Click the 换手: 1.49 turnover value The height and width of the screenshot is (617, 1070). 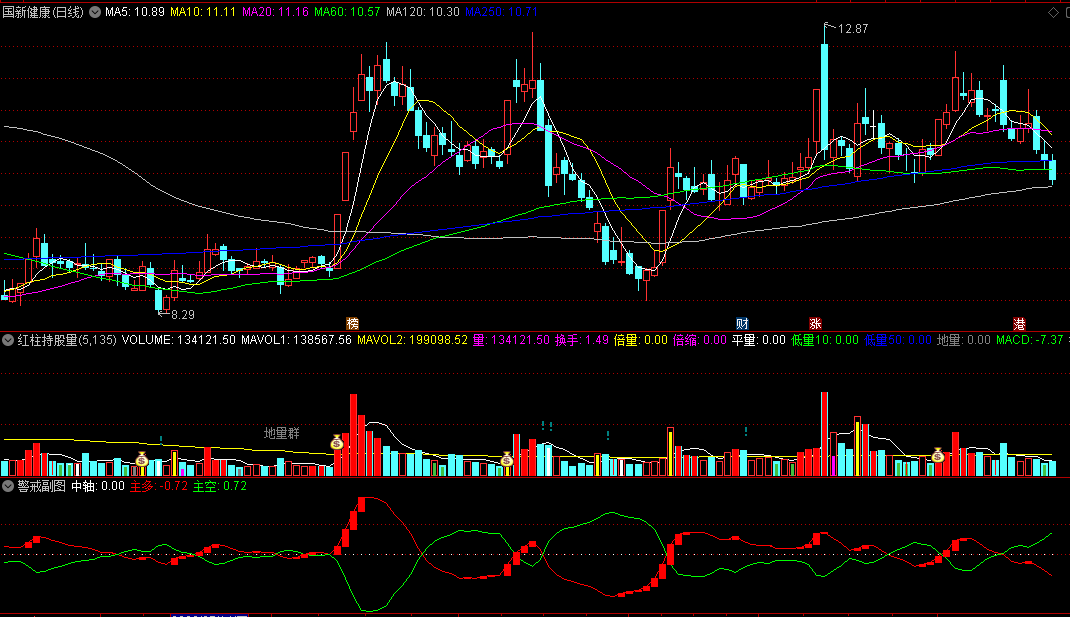[581, 340]
